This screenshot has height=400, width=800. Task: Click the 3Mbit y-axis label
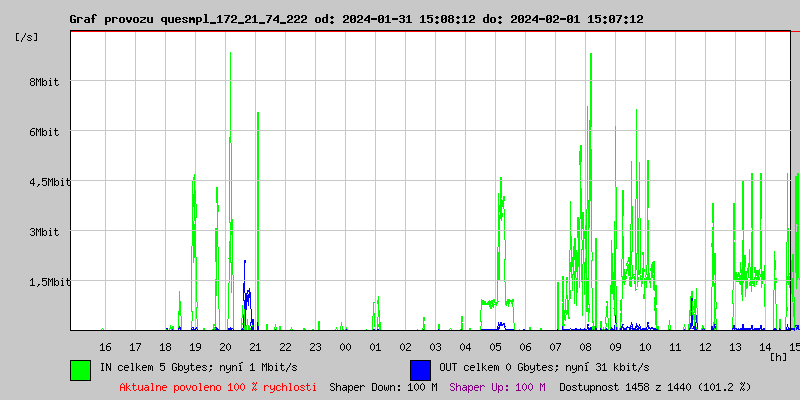44,232
